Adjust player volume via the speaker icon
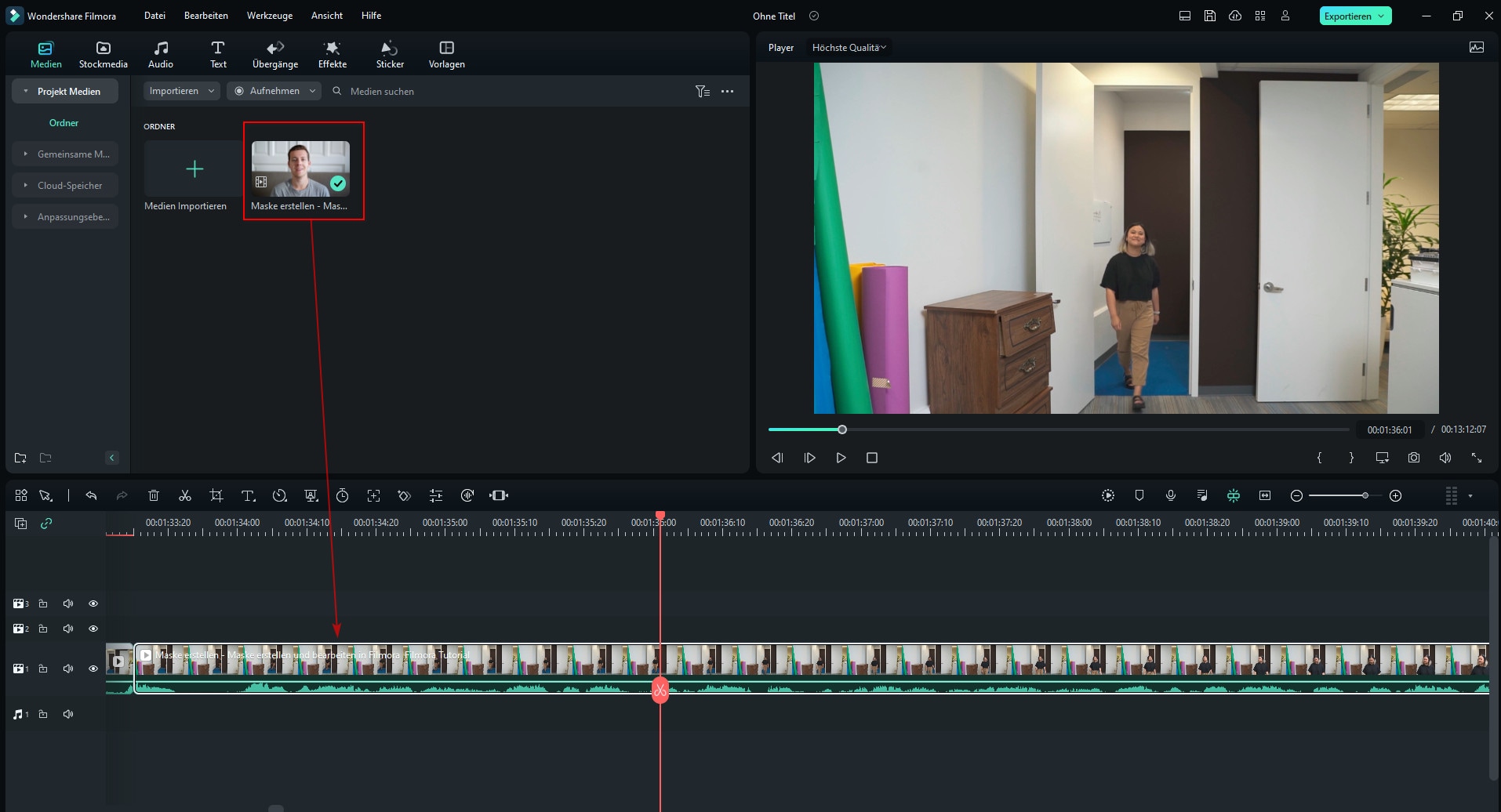Image resolution: width=1501 pixels, height=812 pixels. click(1445, 458)
